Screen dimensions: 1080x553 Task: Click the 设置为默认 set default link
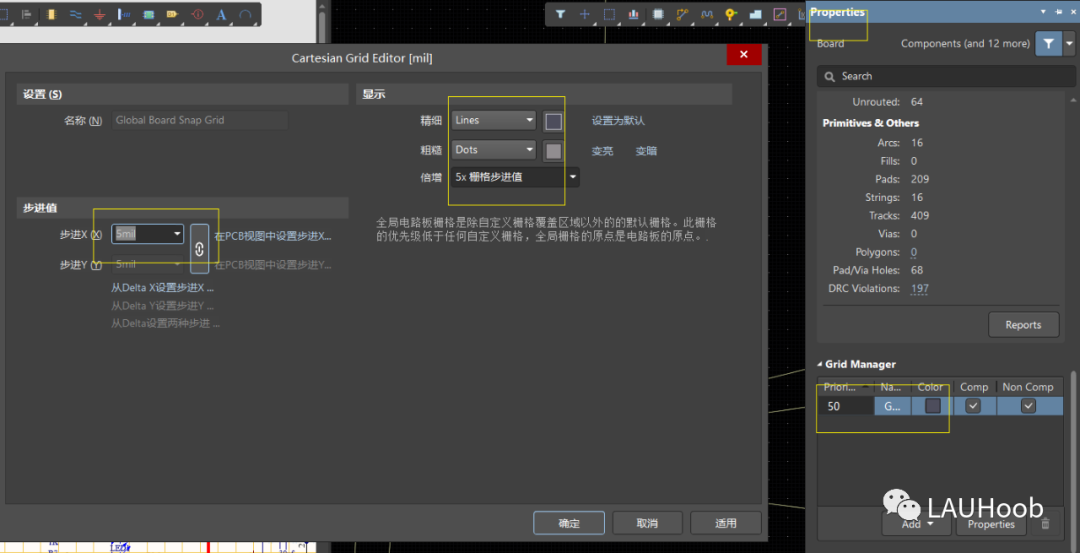pos(619,121)
